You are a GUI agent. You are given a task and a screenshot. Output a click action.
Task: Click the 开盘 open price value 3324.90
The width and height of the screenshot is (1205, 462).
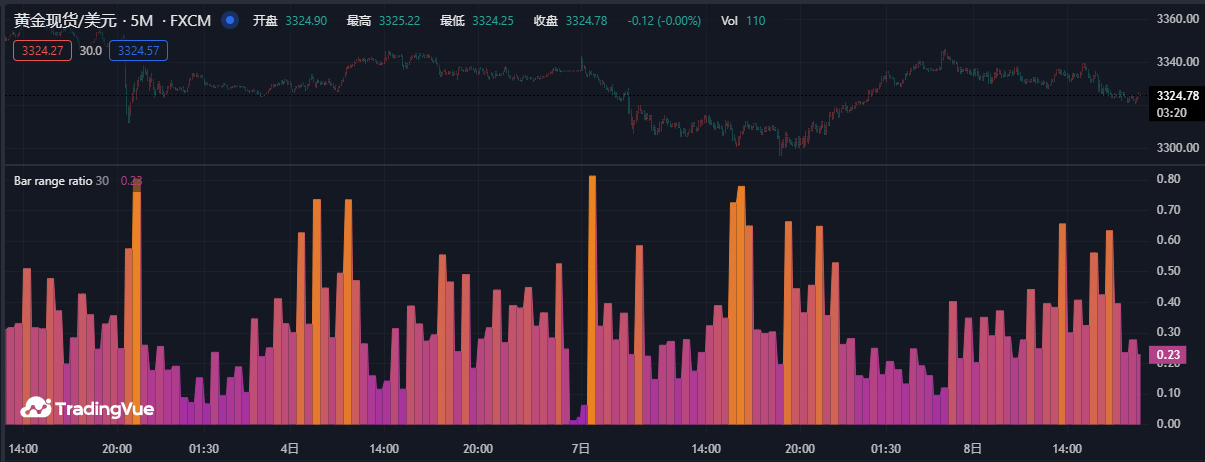pyautogui.click(x=305, y=21)
